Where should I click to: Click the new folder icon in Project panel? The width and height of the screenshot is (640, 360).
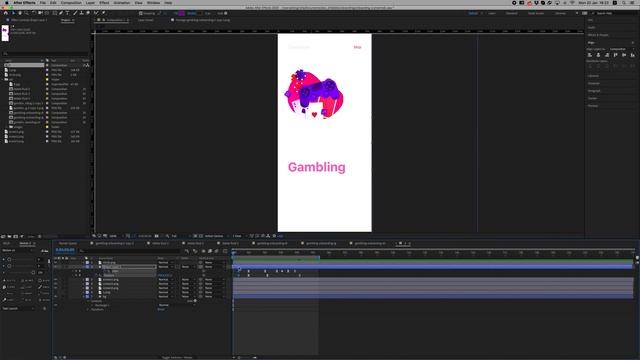[9, 236]
